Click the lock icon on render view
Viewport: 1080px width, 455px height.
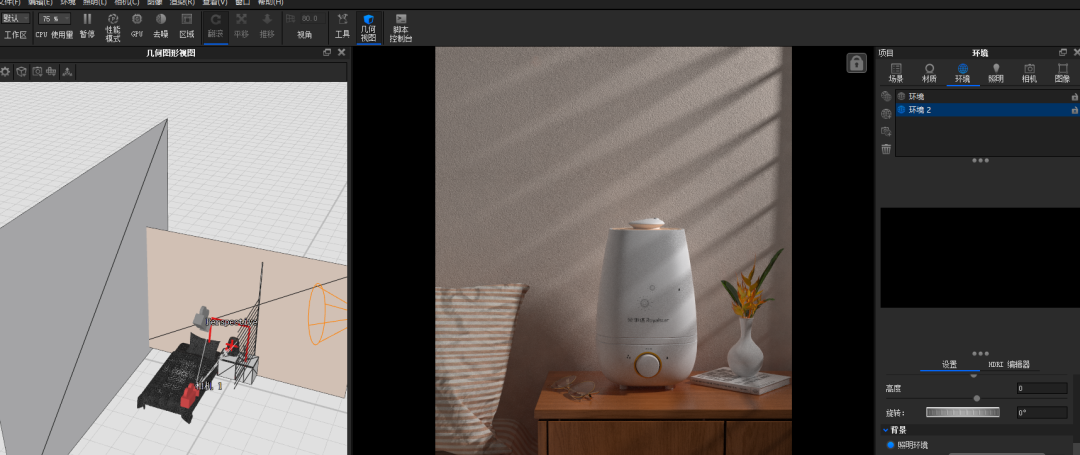click(x=856, y=63)
